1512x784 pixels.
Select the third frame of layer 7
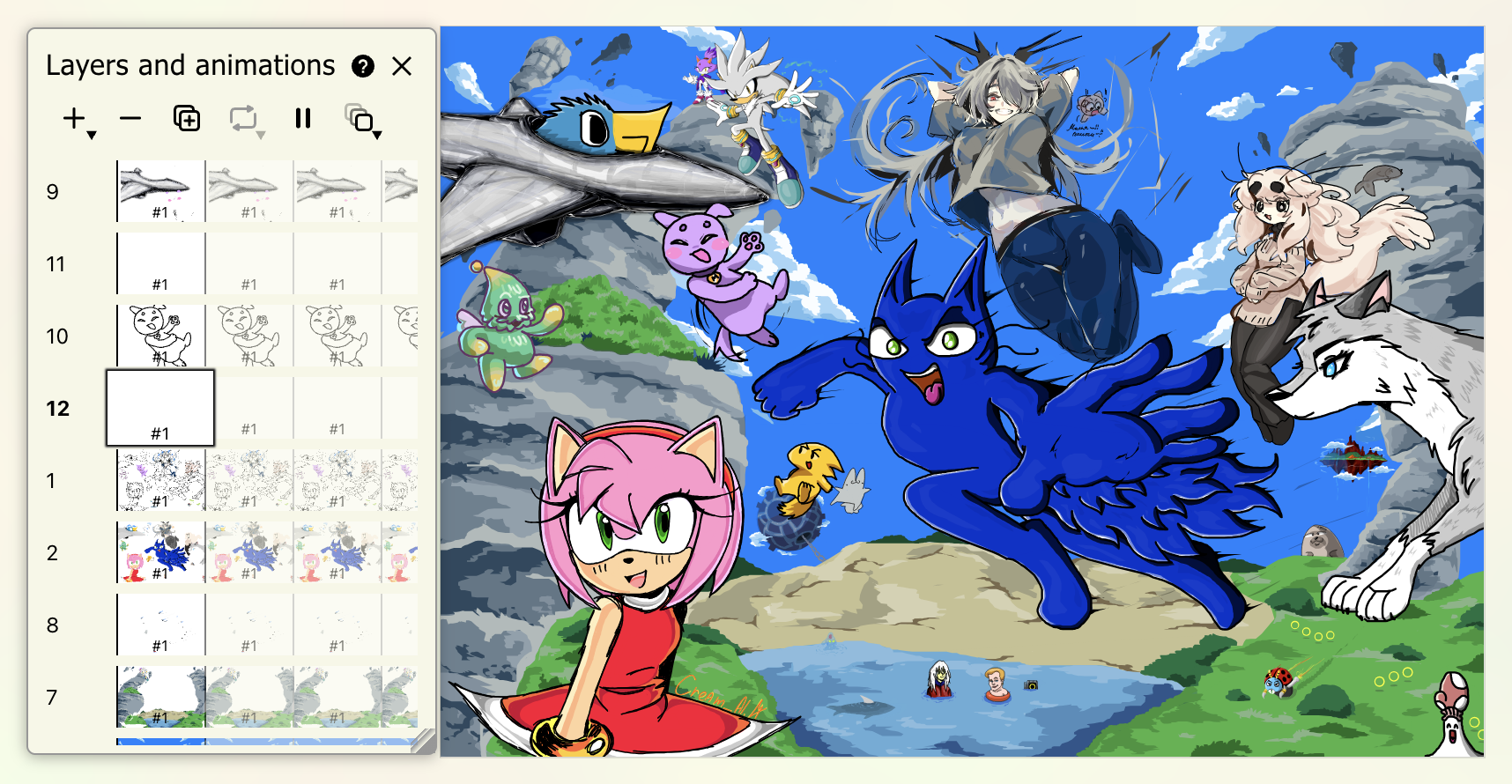pyautogui.click(x=338, y=697)
